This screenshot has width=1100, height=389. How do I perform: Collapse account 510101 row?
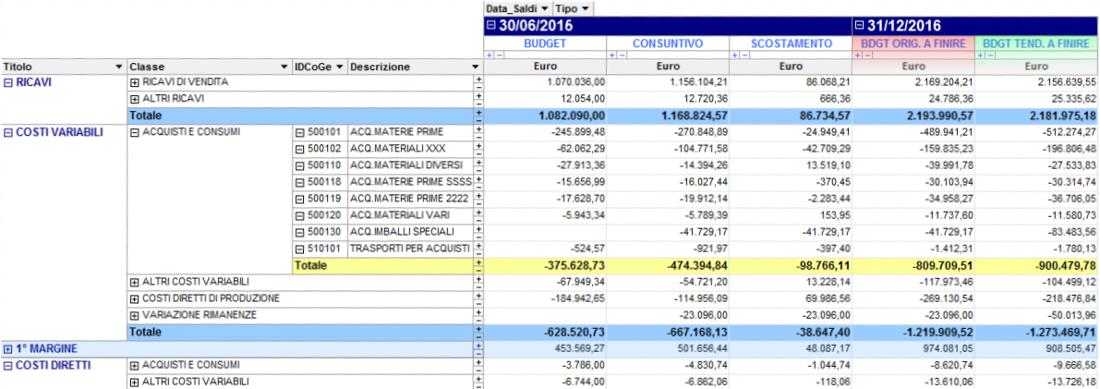300,249
